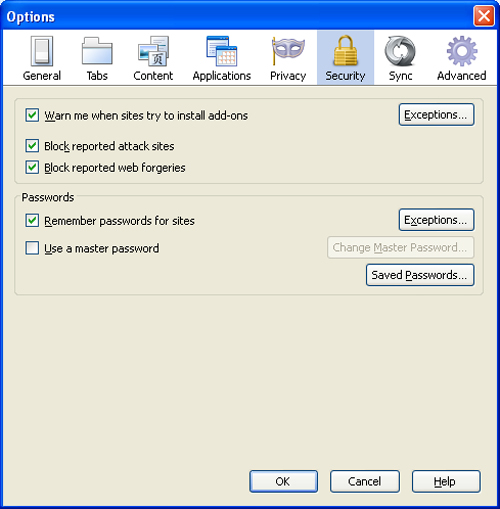Cancel the Options dialog
The height and width of the screenshot is (509, 500).
pyautogui.click(x=365, y=481)
